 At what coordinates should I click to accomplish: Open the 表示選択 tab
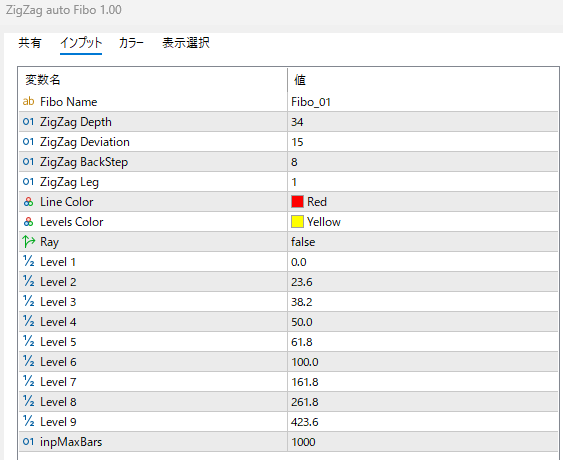pos(186,43)
